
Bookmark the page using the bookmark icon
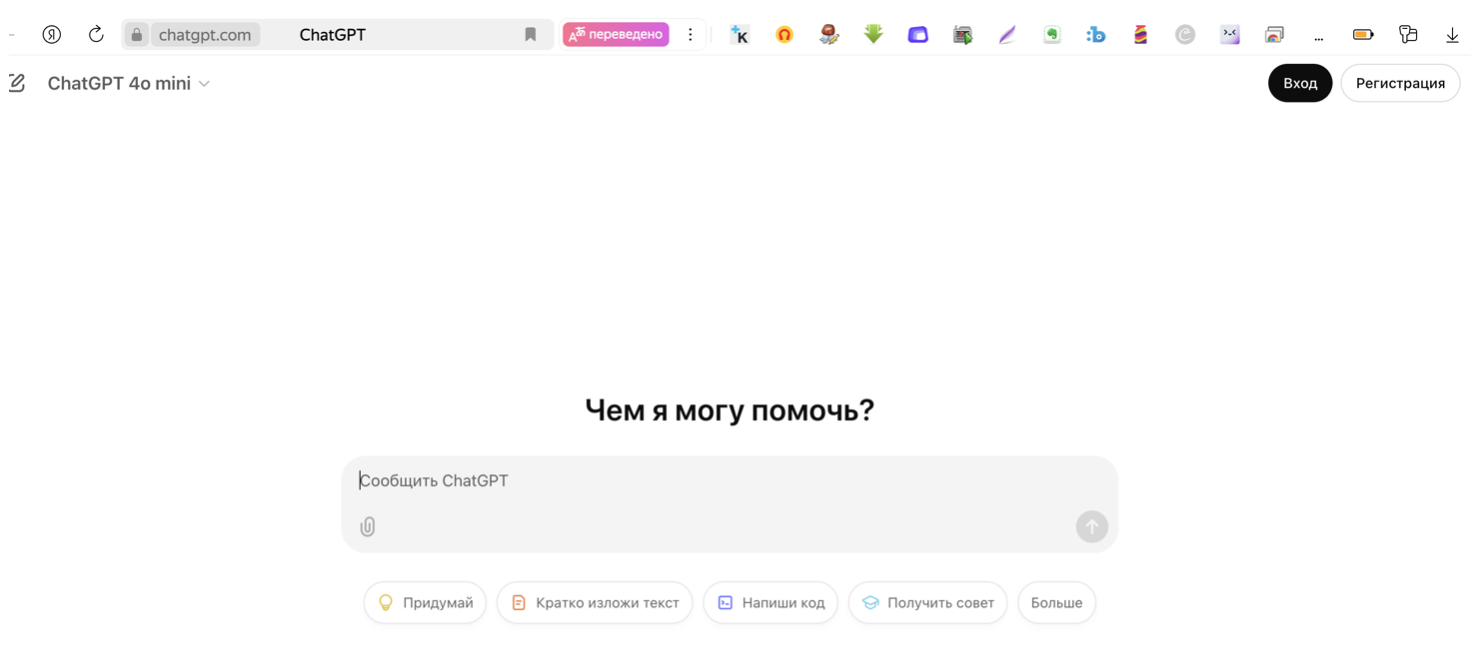[531, 35]
